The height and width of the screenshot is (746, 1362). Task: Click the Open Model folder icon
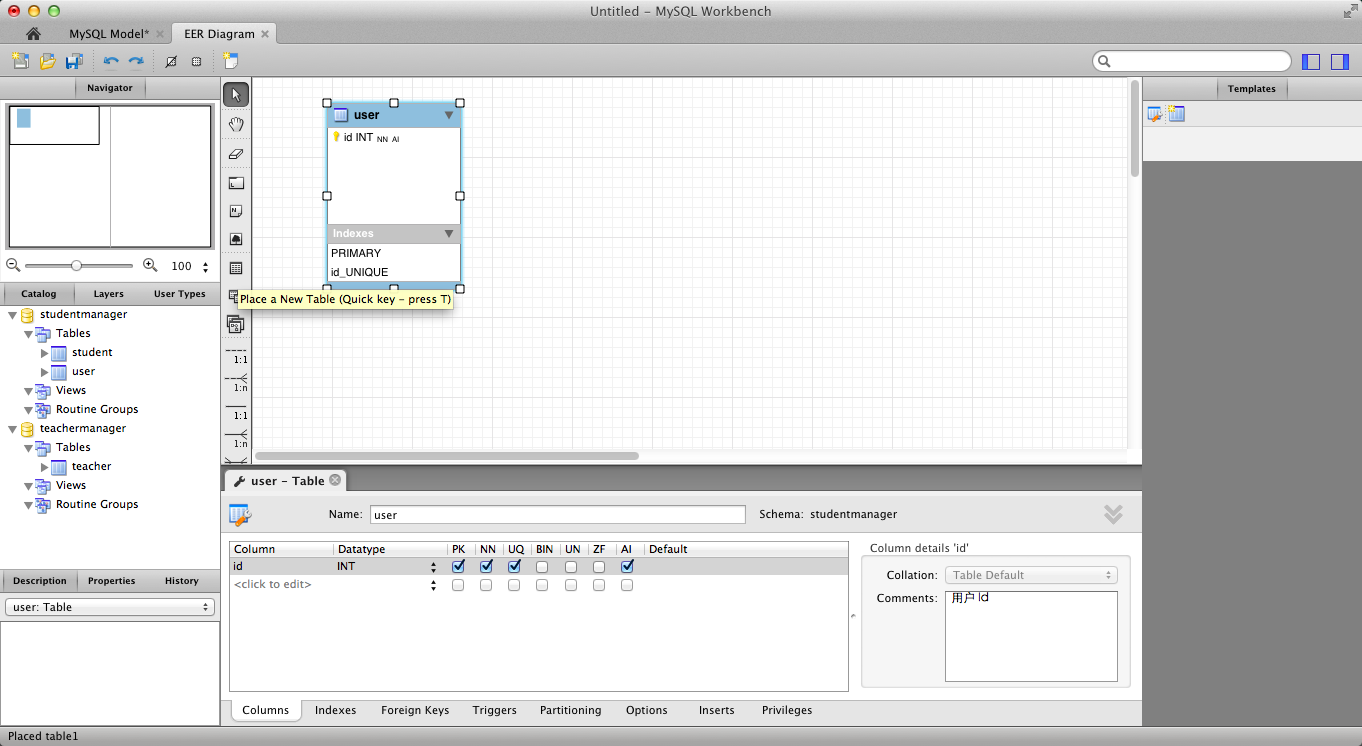point(47,61)
